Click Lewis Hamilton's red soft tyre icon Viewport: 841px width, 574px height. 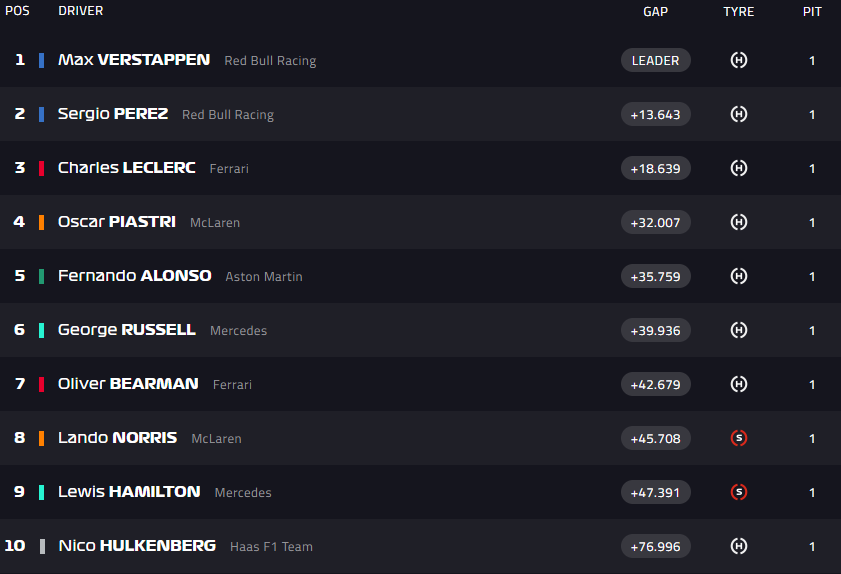point(739,492)
